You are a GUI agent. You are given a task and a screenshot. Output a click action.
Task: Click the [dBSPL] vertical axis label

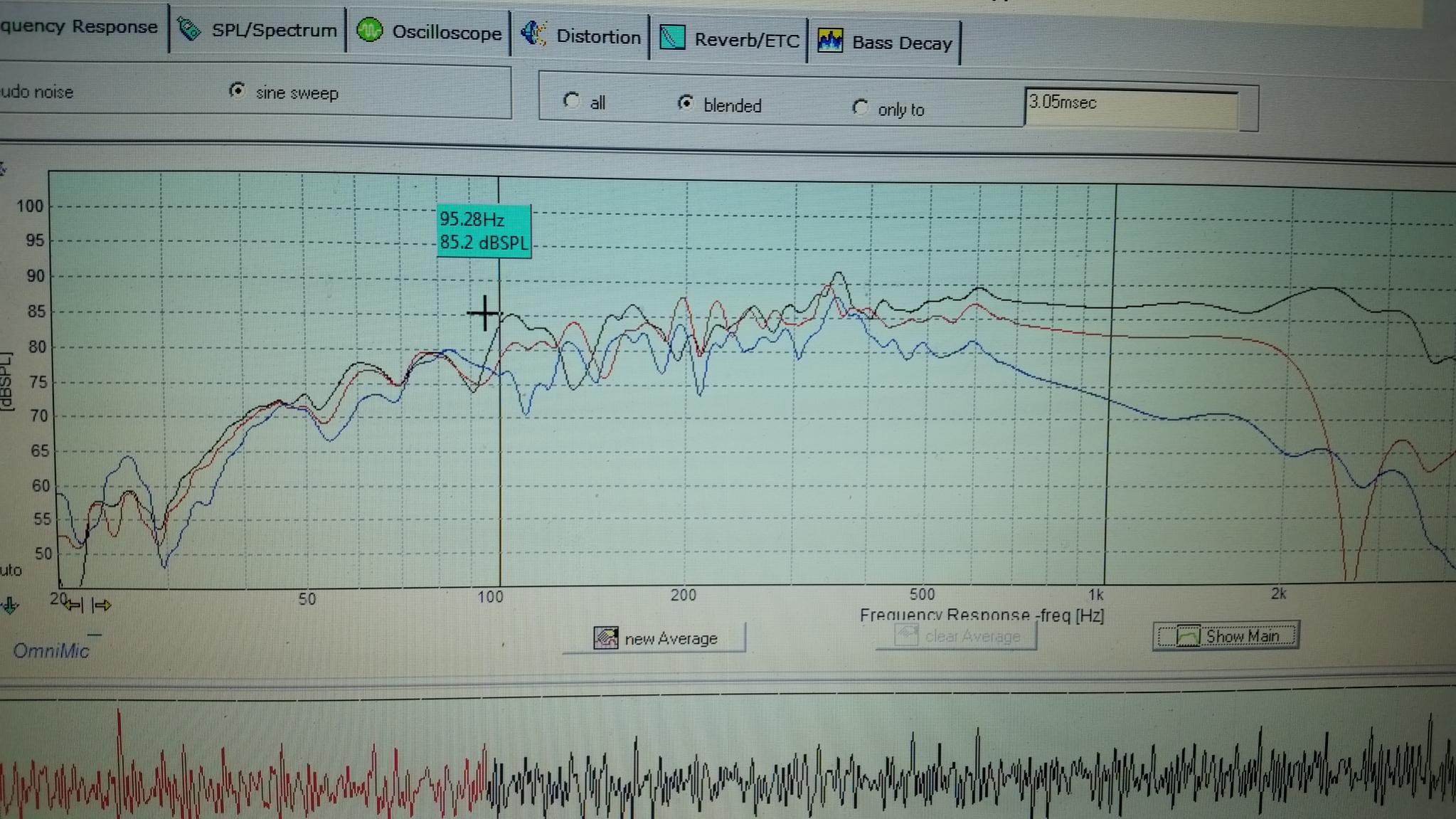click(7, 381)
